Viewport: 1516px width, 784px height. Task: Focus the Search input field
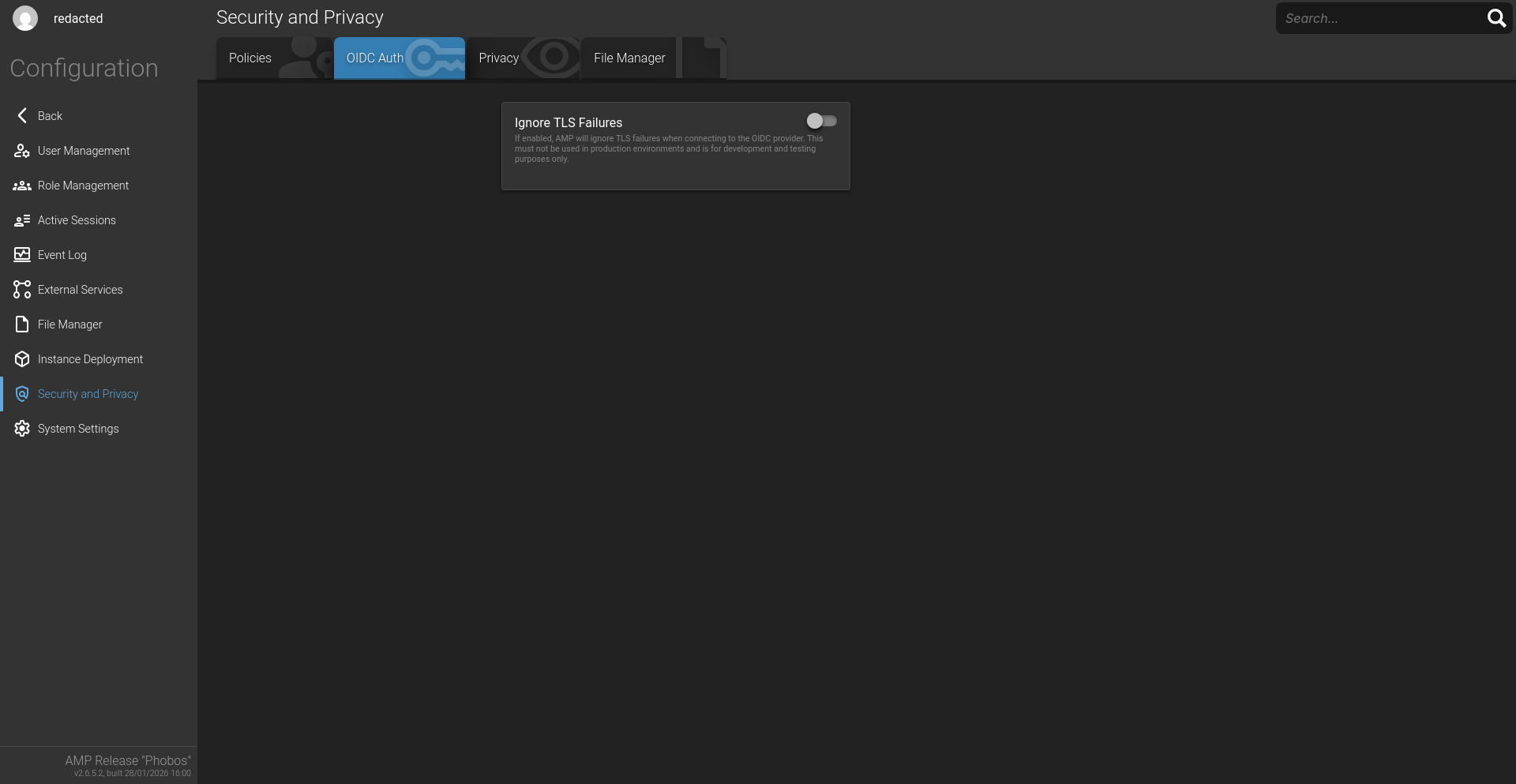pyautogui.click(x=1378, y=18)
